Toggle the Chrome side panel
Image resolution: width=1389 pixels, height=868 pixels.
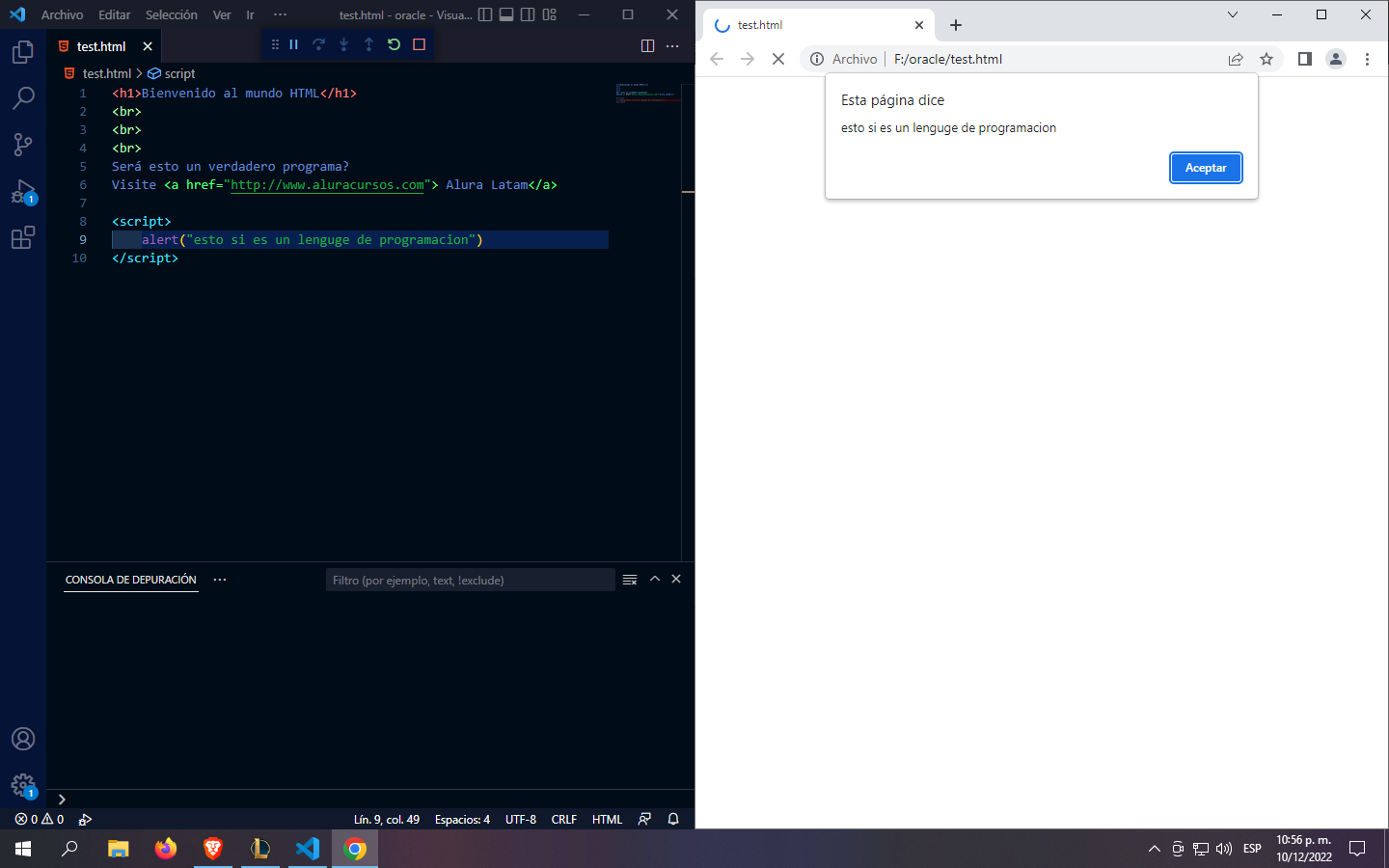[x=1305, y=59]
